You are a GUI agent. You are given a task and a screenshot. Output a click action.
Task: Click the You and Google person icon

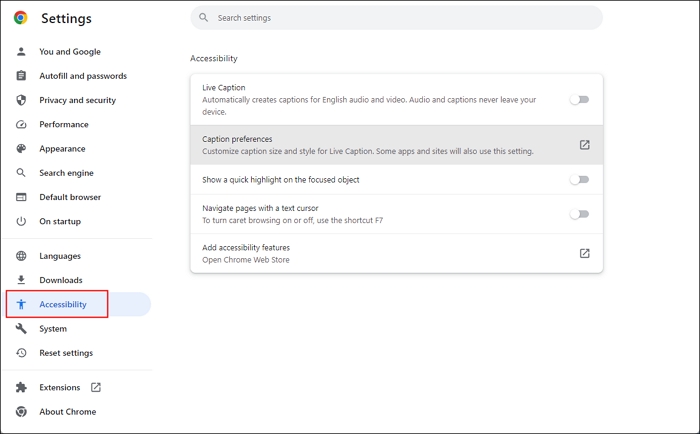(21, 52)
